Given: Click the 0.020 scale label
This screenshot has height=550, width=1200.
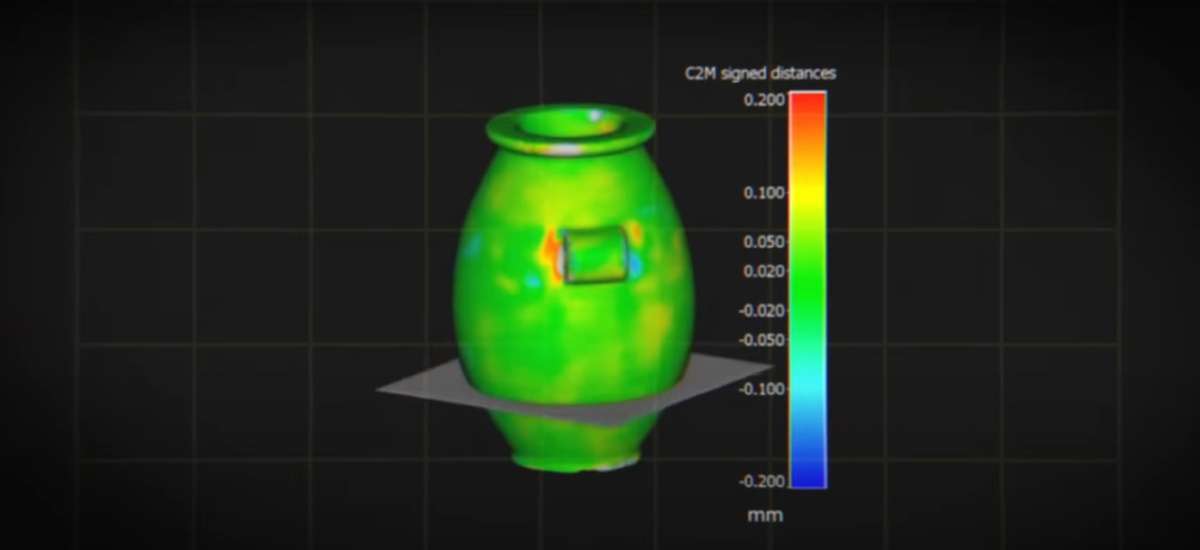Looking at the screenshot, I should [x=763, y=271].
